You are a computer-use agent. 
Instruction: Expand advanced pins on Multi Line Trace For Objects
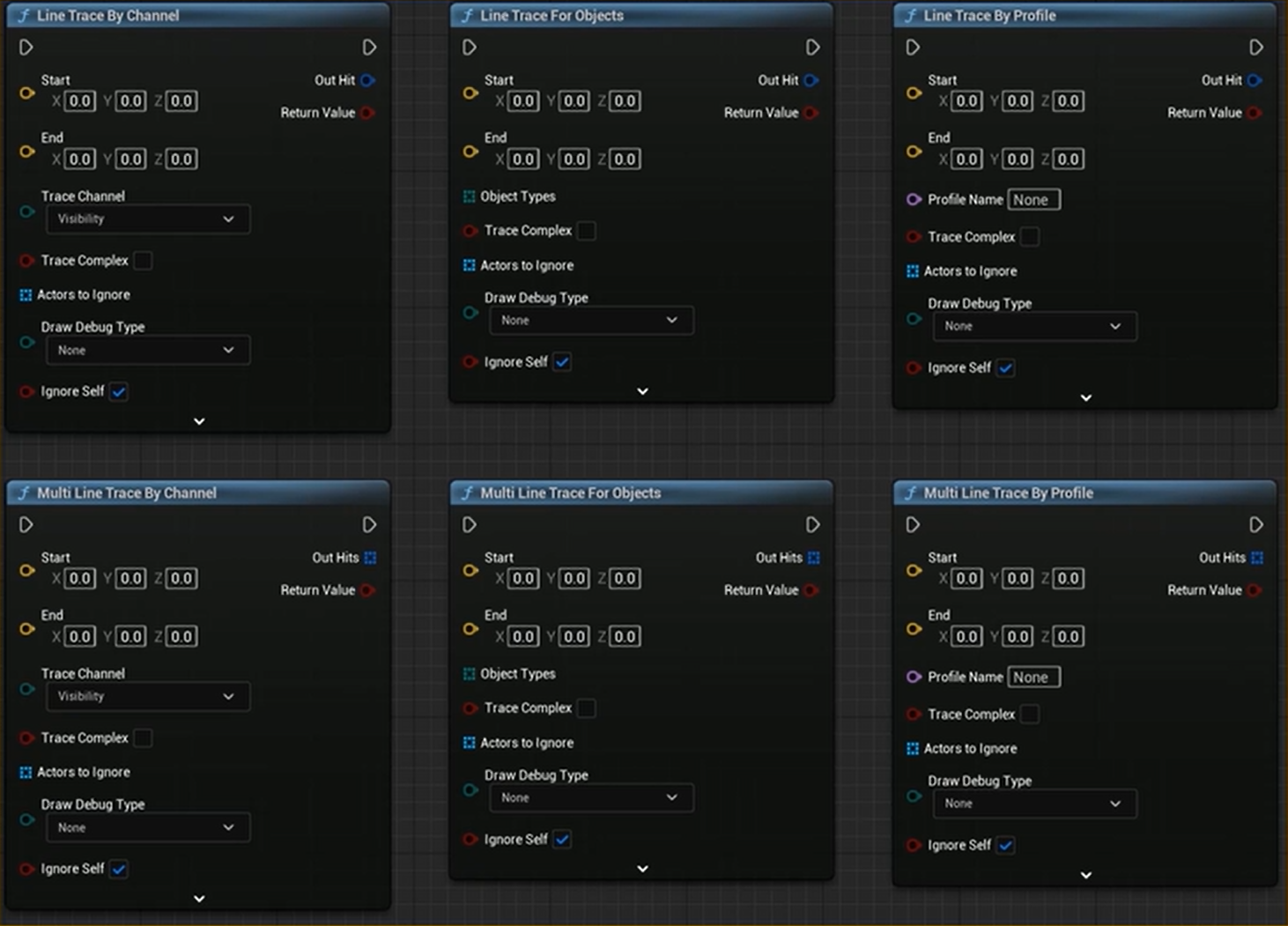coord(642,869)
